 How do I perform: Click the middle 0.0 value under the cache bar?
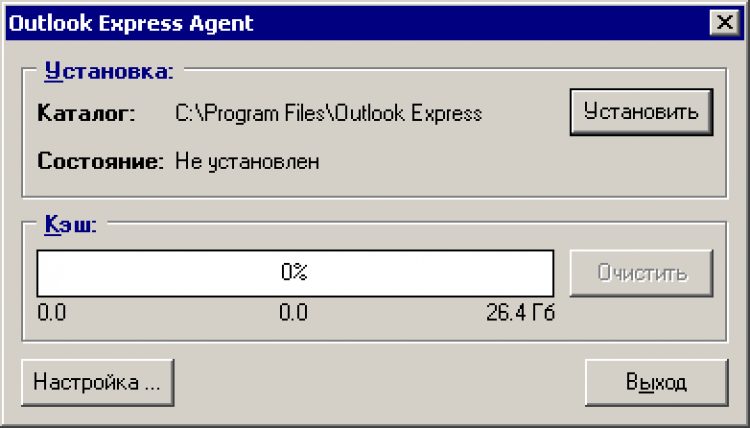293,313
